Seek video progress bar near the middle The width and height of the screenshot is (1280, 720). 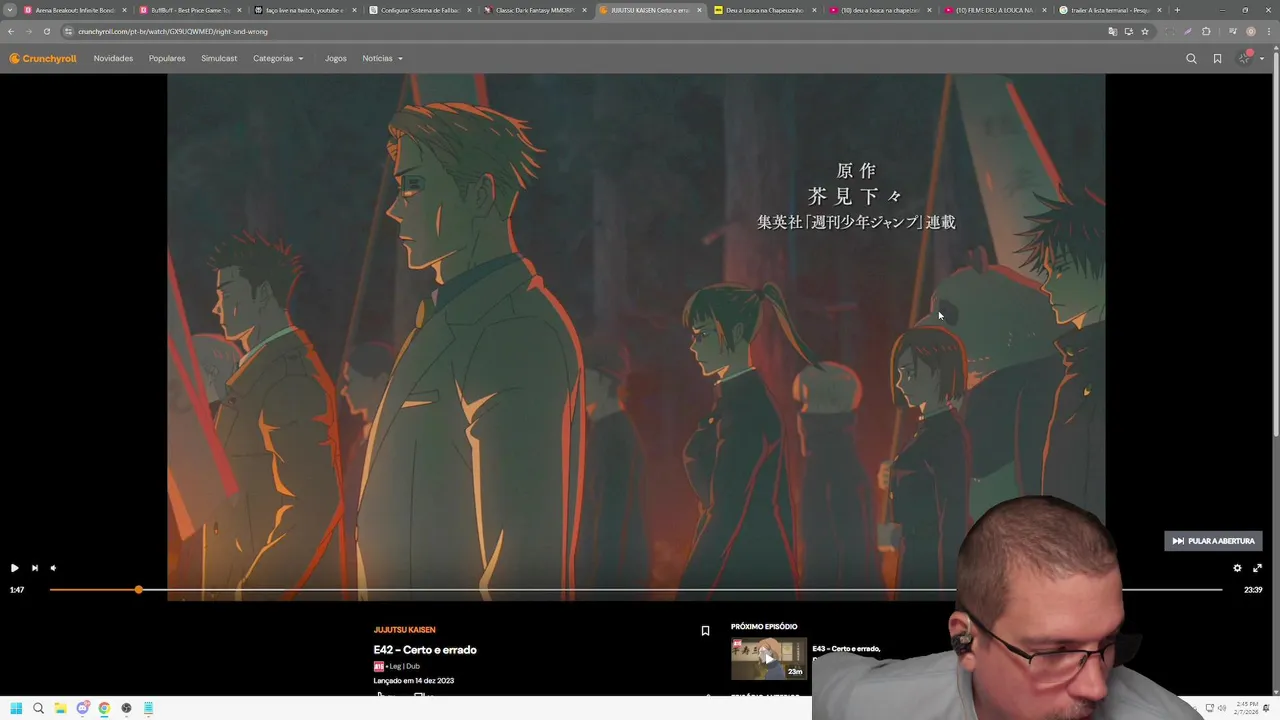(x=636, y=590)
